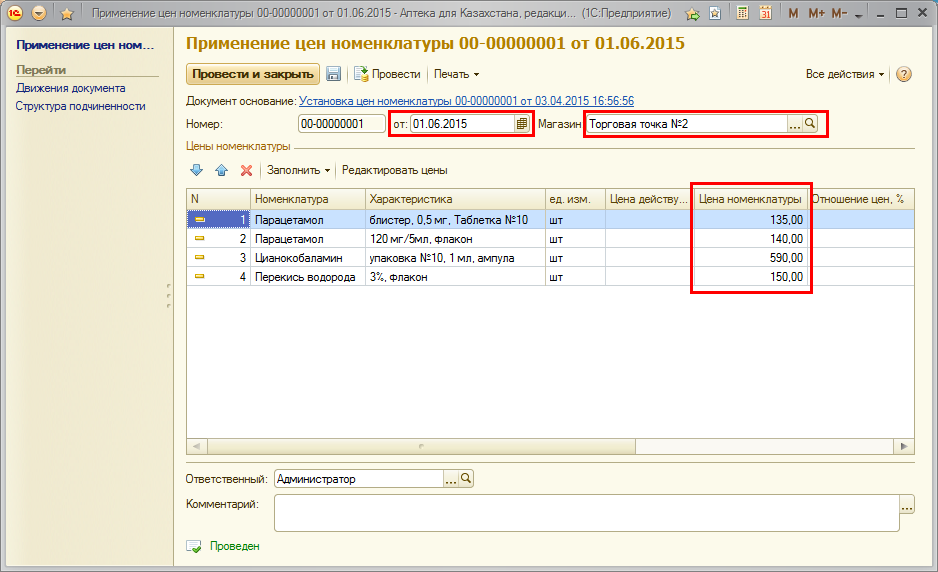Click the Провести и закрыть button
Screen dimensions: 938x572
253,74
